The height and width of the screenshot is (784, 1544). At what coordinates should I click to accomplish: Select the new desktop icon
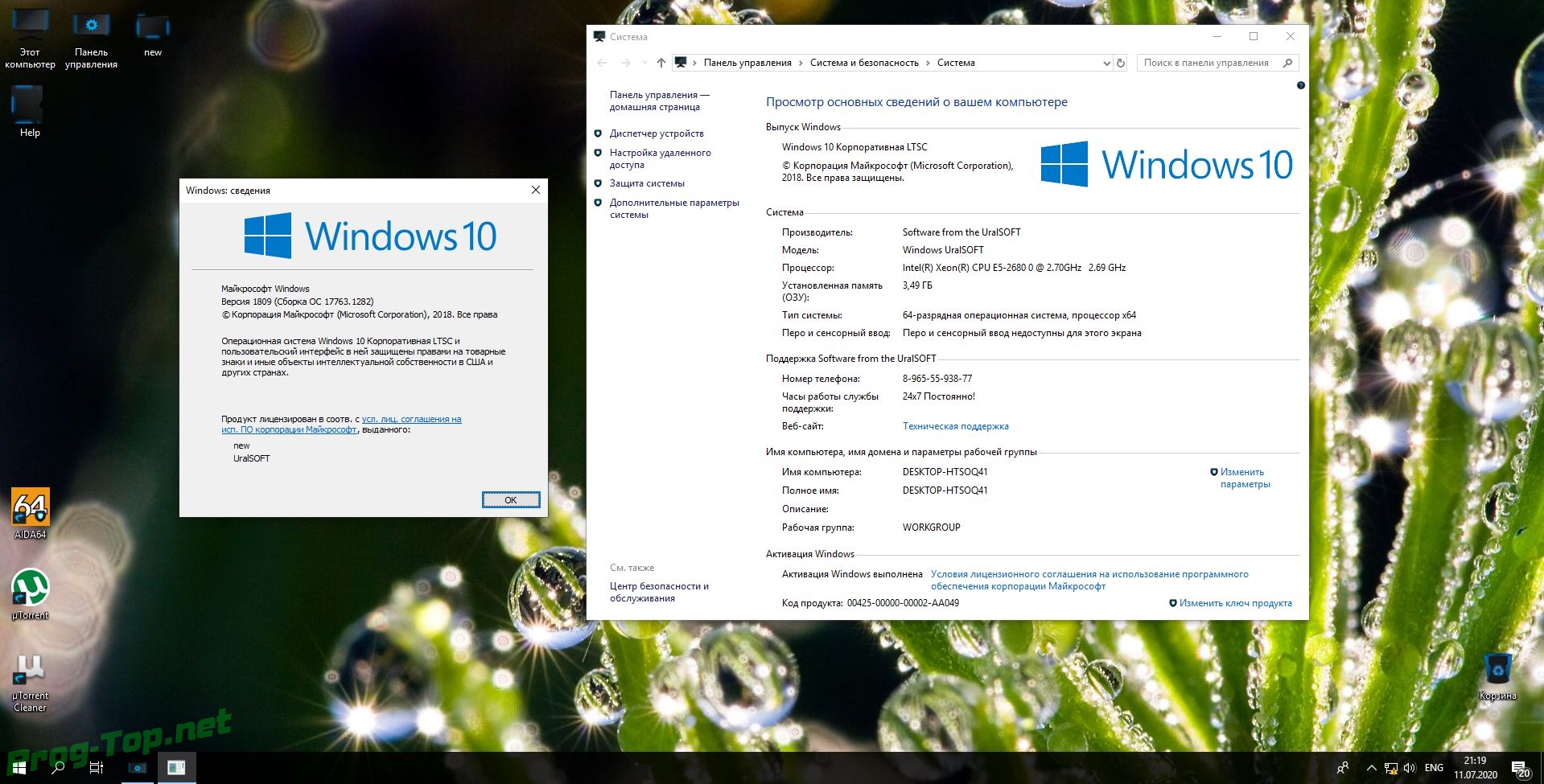[153, 35]
